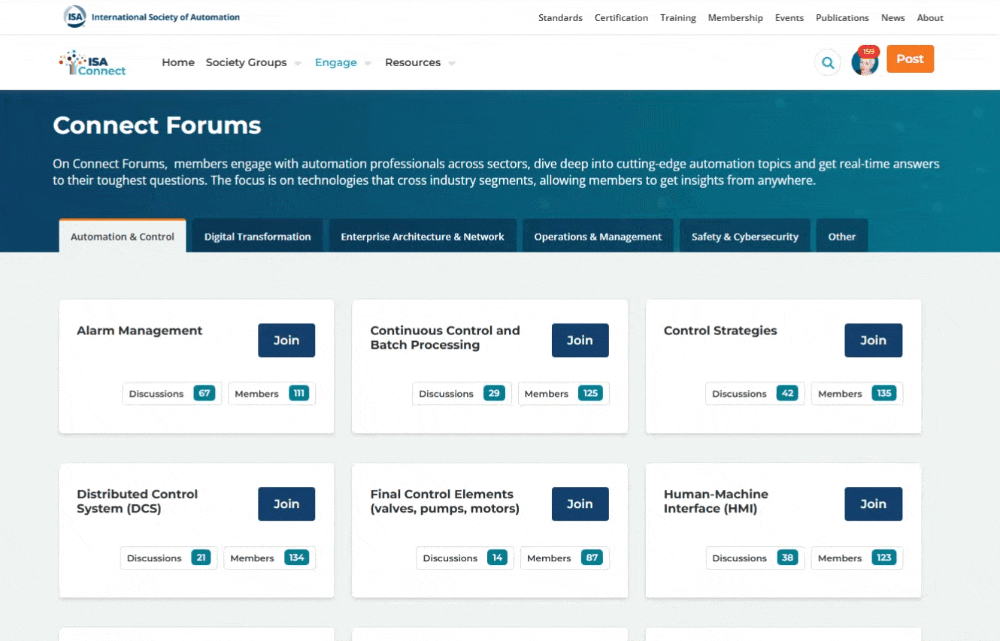Expand the Society Groups dropdown
1000x641 pixels.
coord(246,62)
